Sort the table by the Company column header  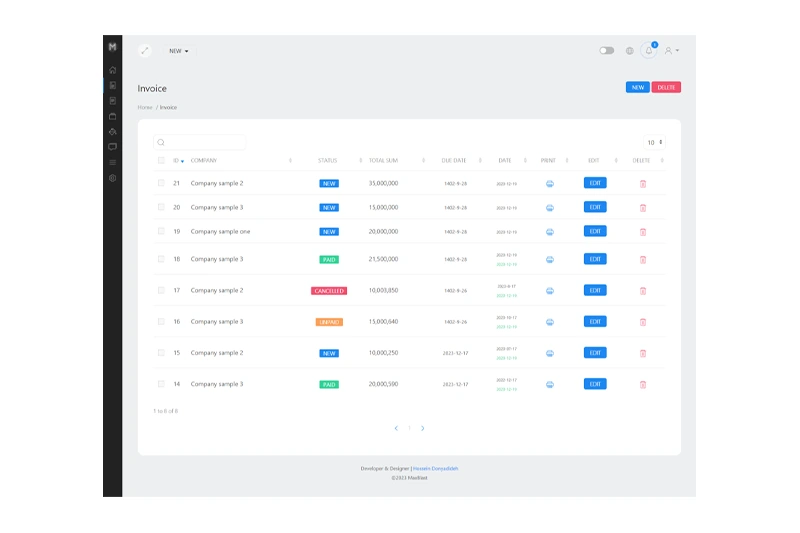pyautogui.click(x=204, y=160)
